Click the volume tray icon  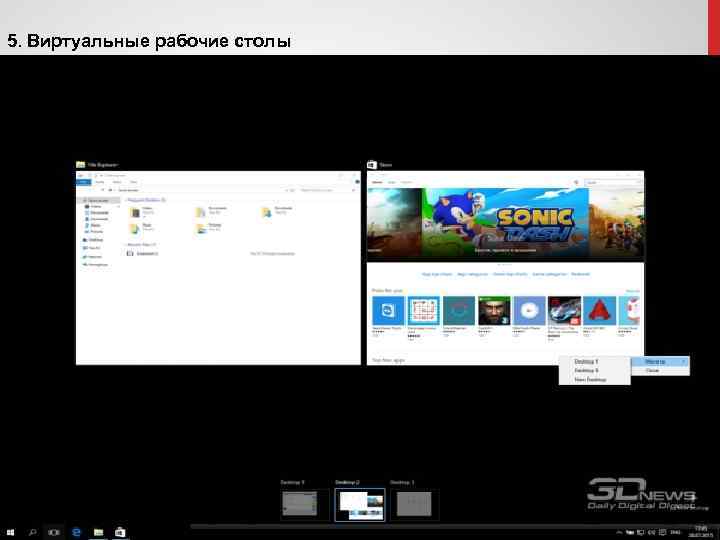[652, 532]
